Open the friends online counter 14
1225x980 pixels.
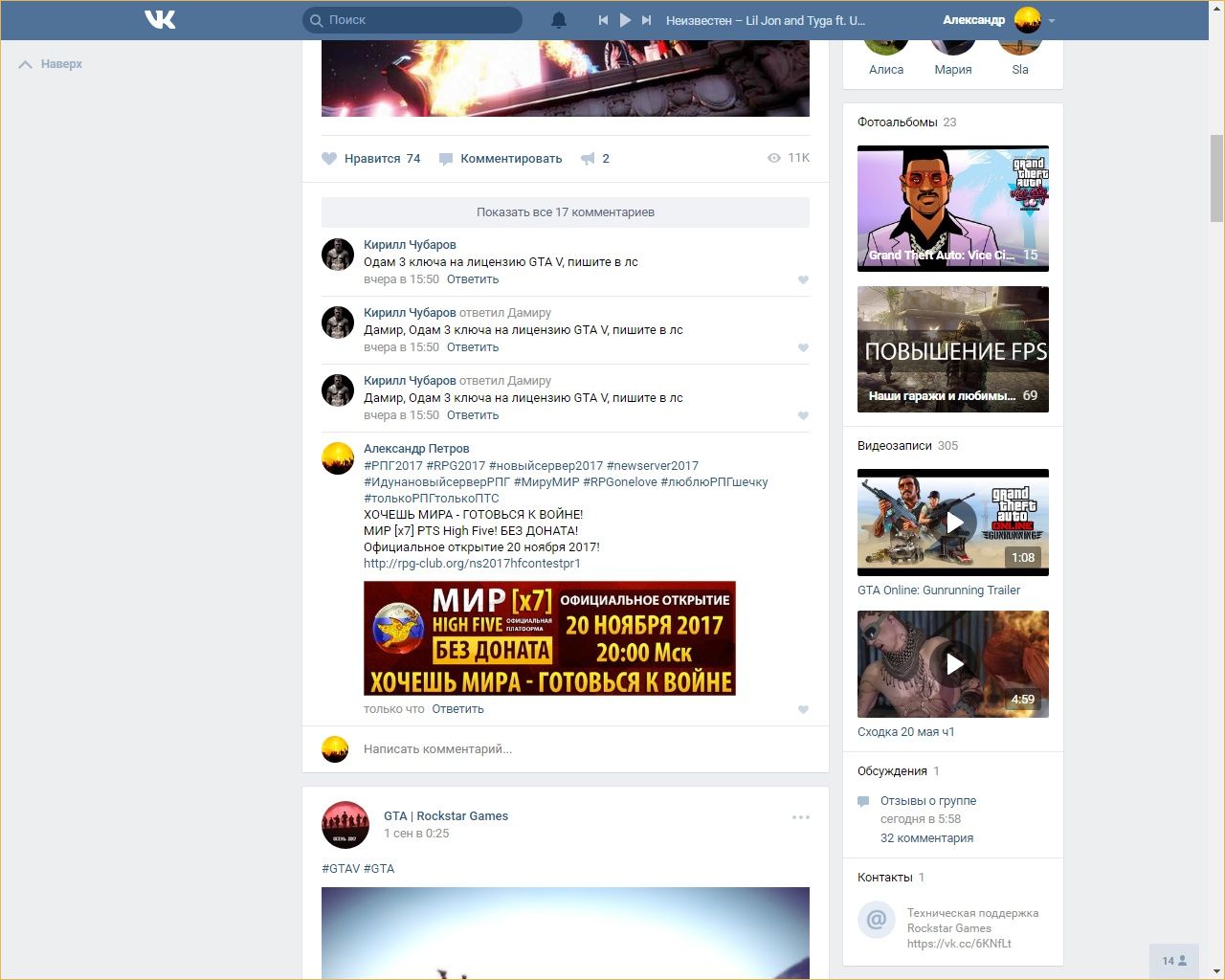(1174, 961)
